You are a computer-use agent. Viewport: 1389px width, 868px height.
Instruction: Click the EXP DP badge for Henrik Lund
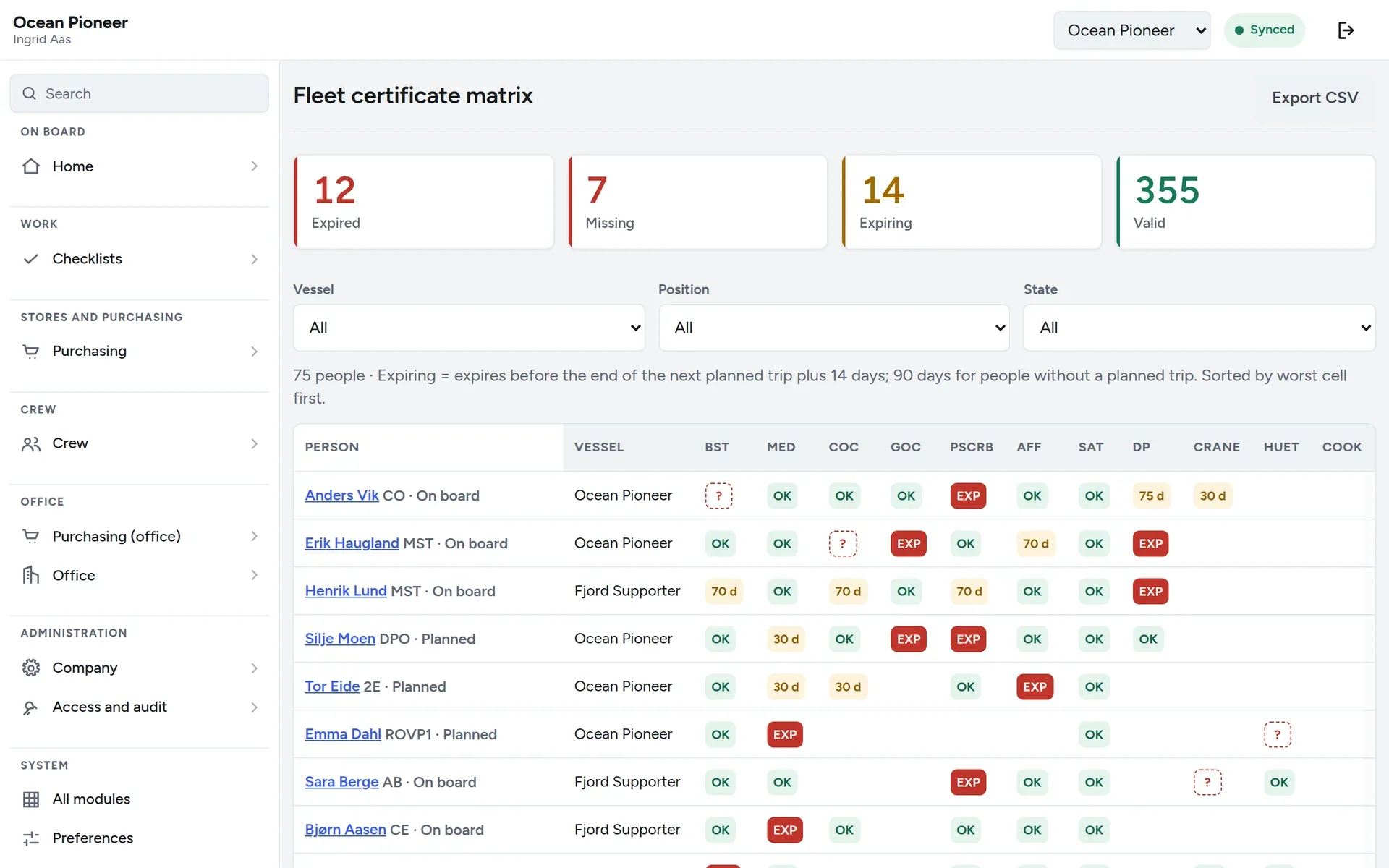coord(1150,592)
